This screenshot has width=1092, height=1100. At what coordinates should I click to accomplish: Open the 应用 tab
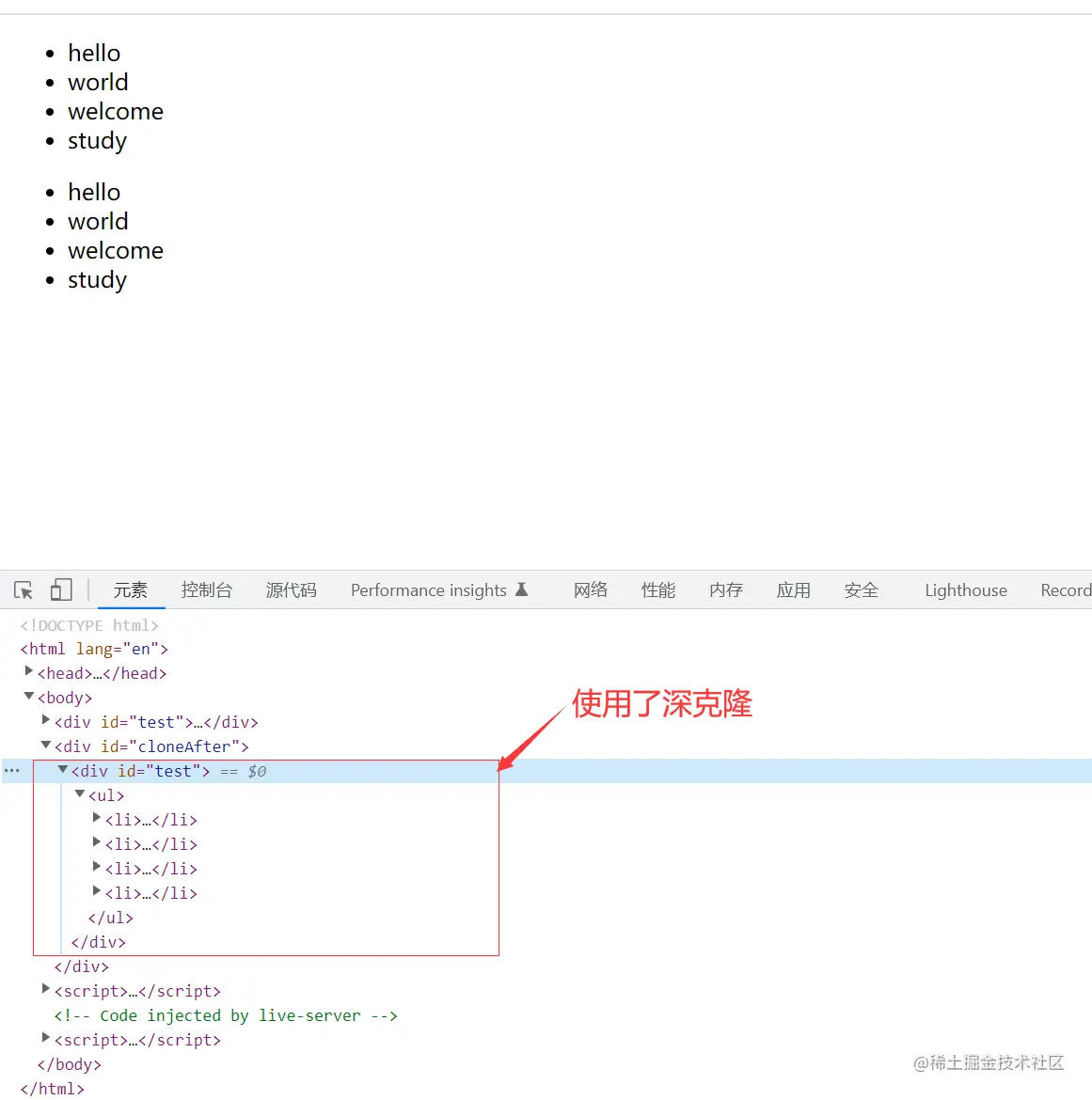tap(794, 590)
